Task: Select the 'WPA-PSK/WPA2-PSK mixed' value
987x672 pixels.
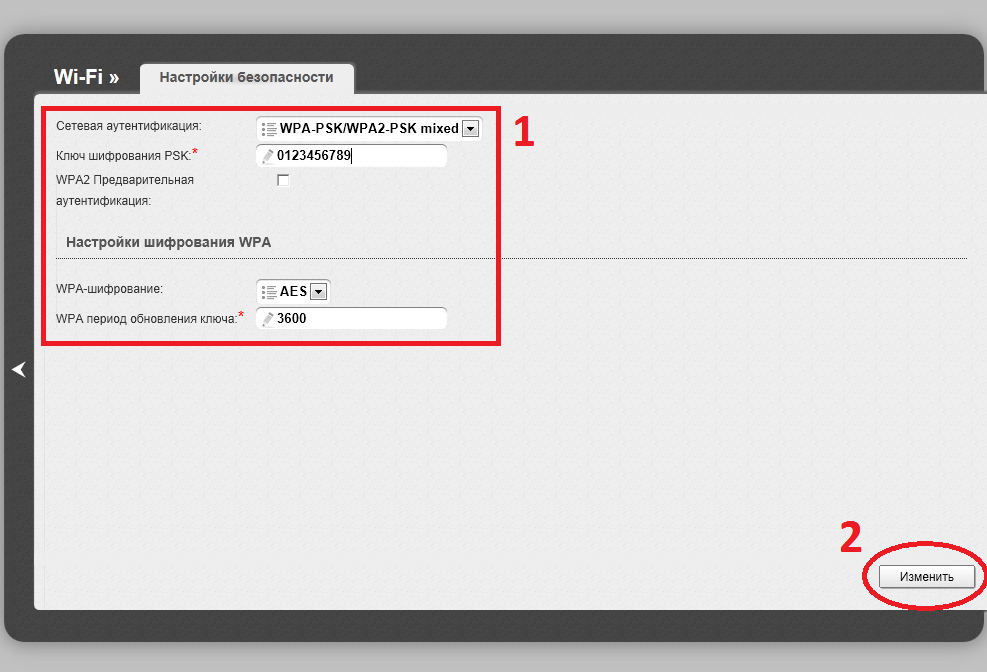Action: [368, 128]
